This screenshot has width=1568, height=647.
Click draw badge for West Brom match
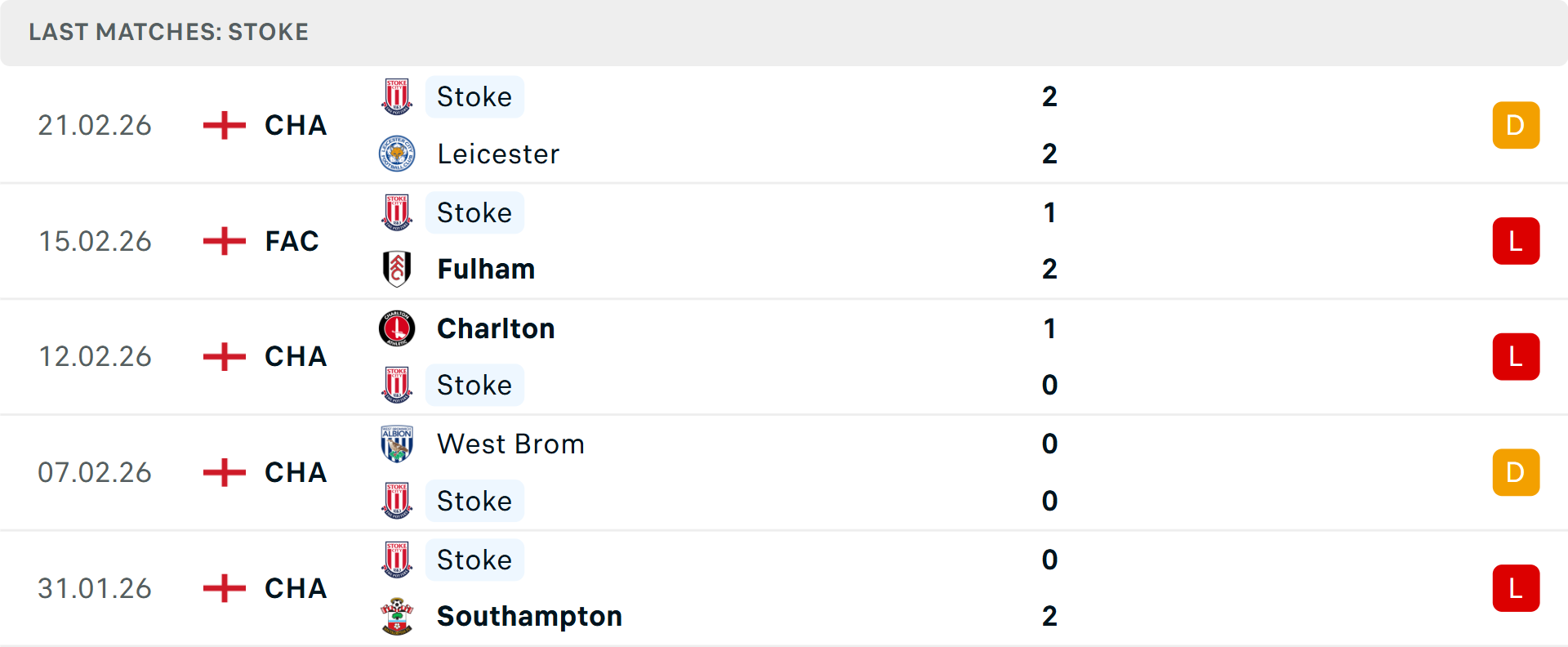1516,472
